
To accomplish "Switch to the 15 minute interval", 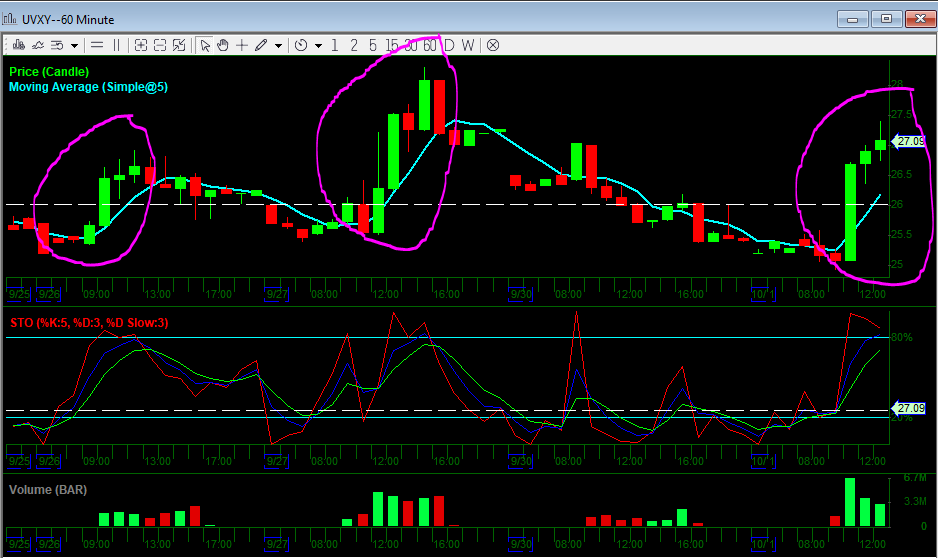I will tap(392, 45).
